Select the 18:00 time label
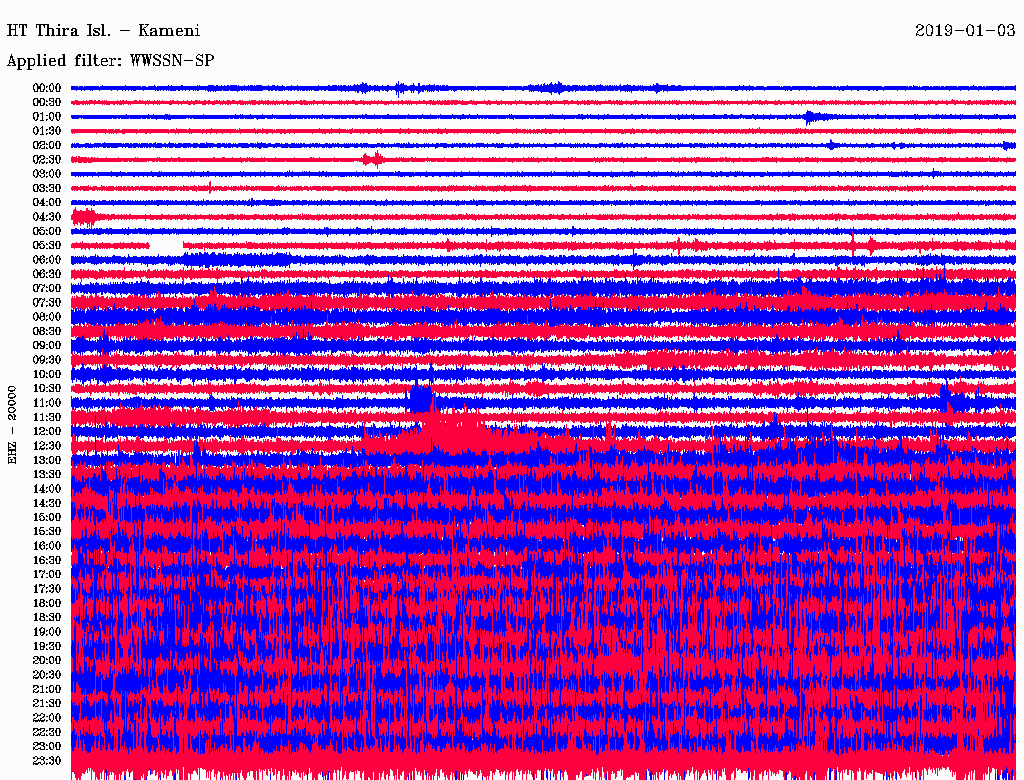This screenshot has width=1024, height=780. (47, 604)
